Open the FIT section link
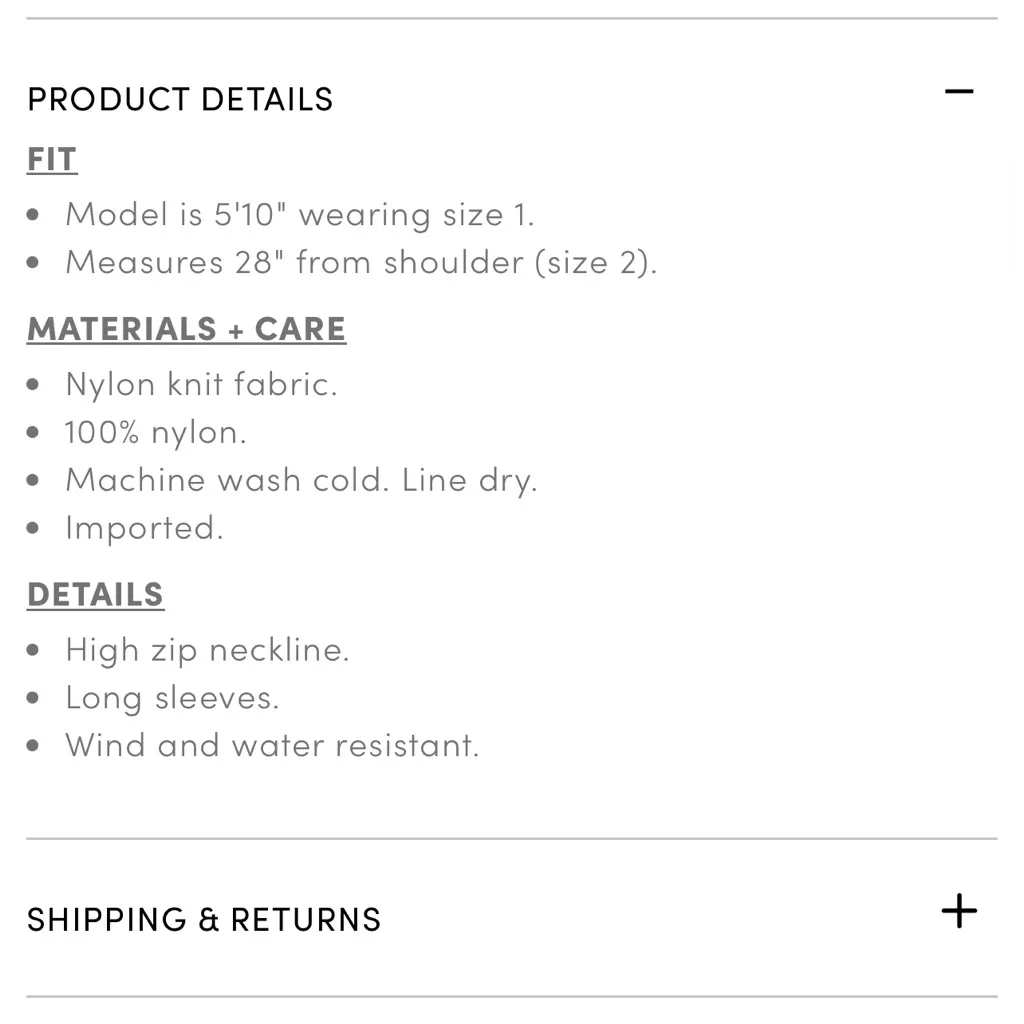Screen dimensions: 1024x1024 (x=51, y=159)
